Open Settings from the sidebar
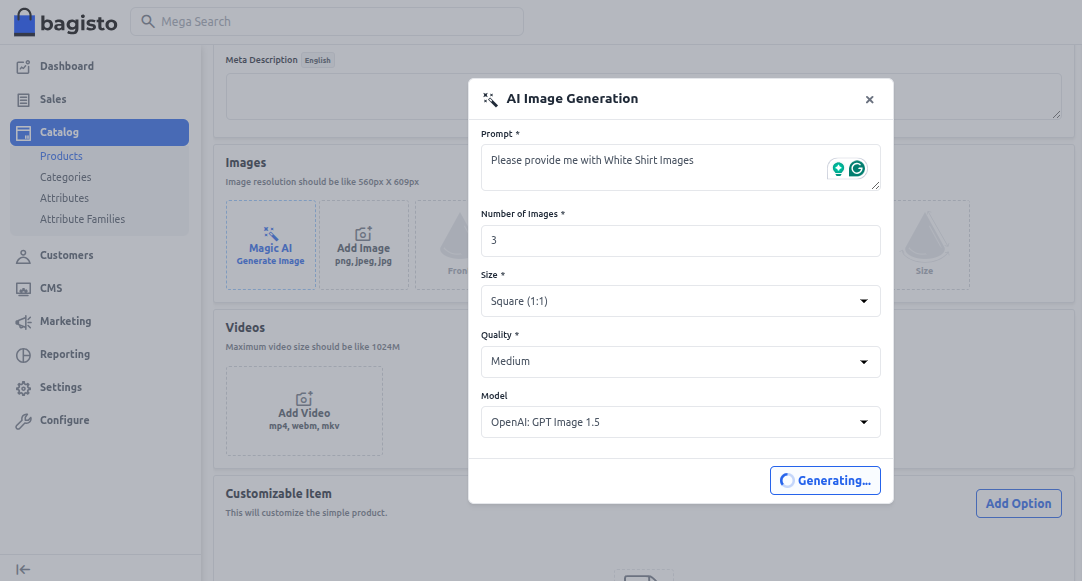Viewport: 1082px width, 581px height. pyautogui.click(x=60, y=387)
